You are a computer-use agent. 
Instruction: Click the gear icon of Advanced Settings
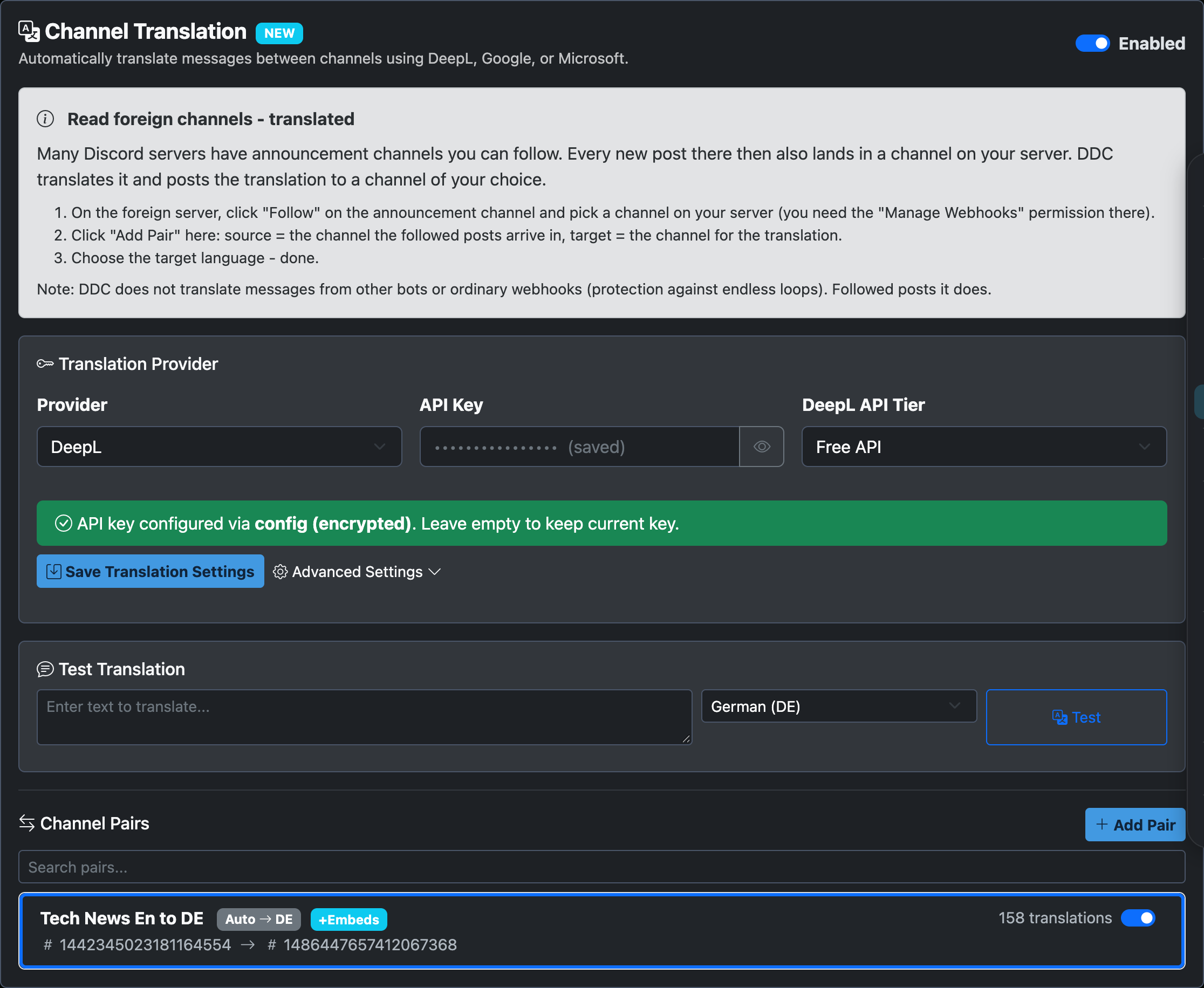(x=280, y=572)
